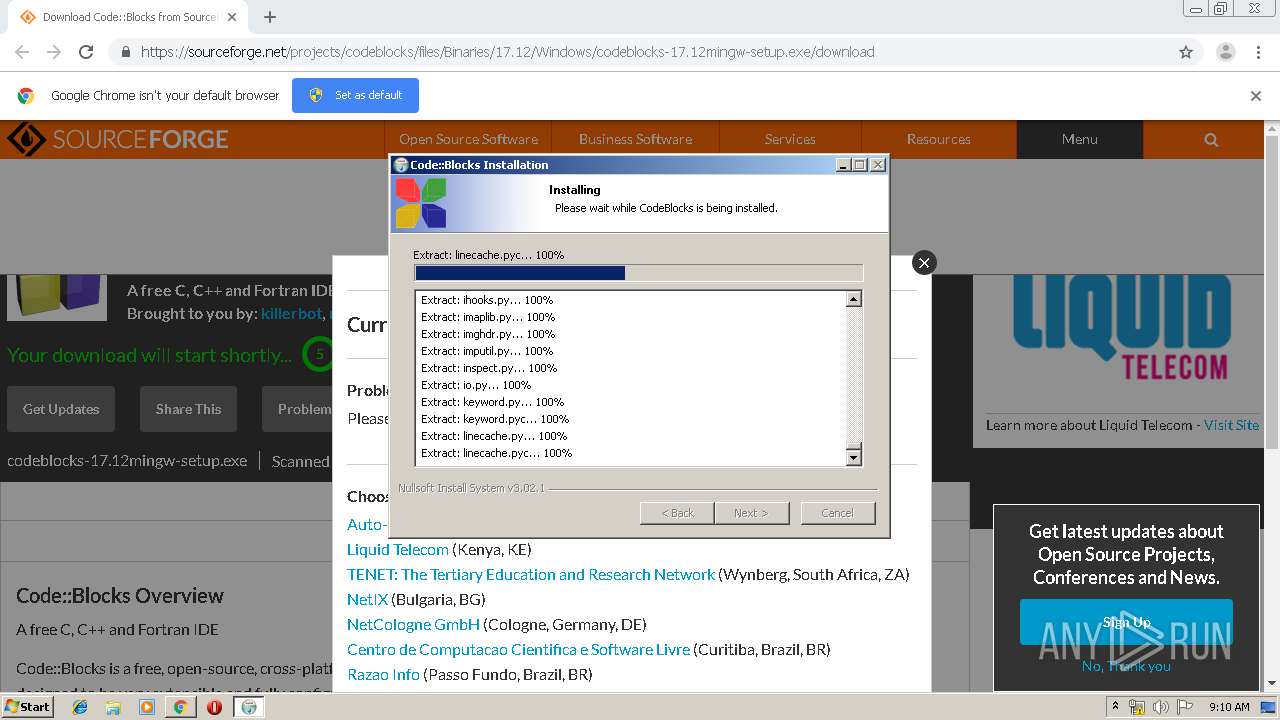1280x720 pixels.
Task: Open the Business Software menu
Action: [x=635, y=139]
